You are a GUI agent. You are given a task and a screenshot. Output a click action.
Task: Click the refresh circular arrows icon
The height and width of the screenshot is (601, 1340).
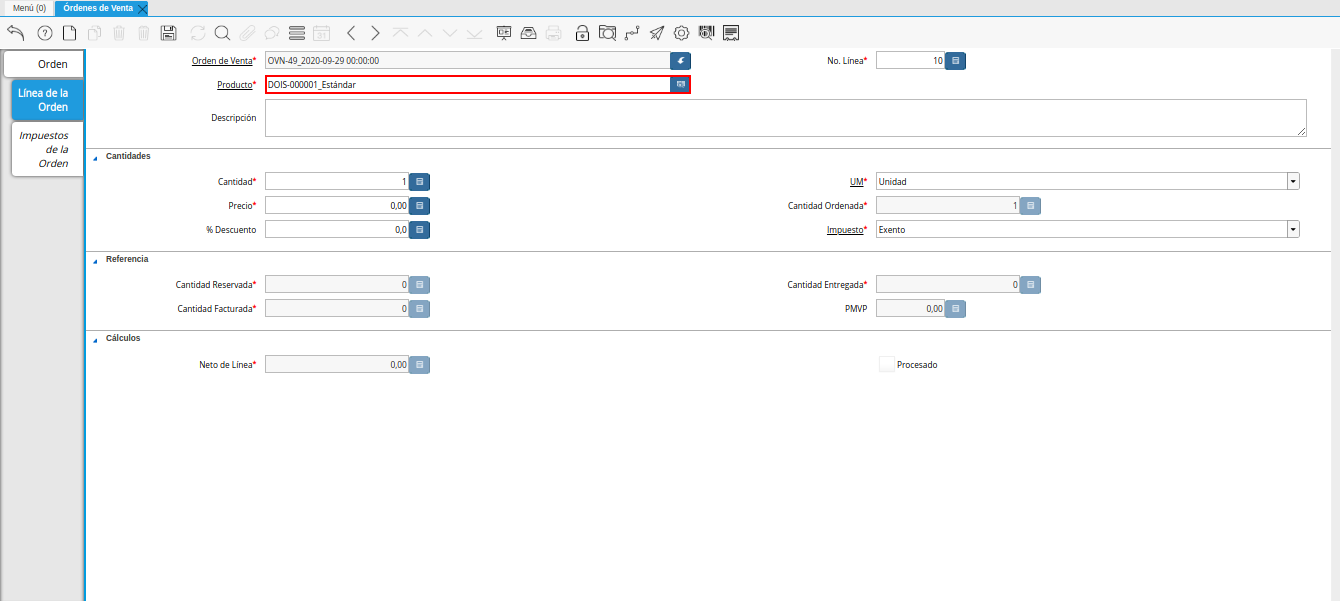[197, 33]
